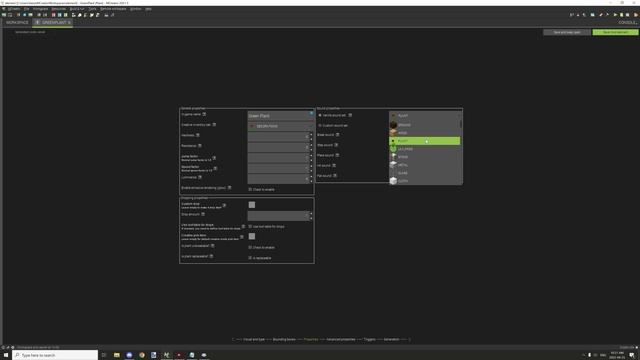Open Chrome from the Windows taskbar
The height and width of the screenshot is (360, 640).
pyautogui.click(x=142, y=355)
